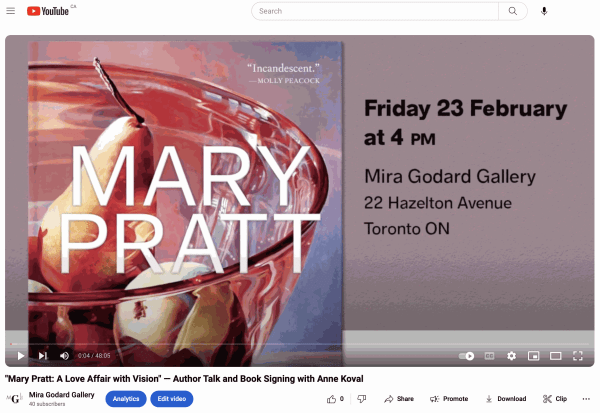Open more actions three-dot menu
Viewport: 600px width, 413px height.
click(x=586, y=399)
